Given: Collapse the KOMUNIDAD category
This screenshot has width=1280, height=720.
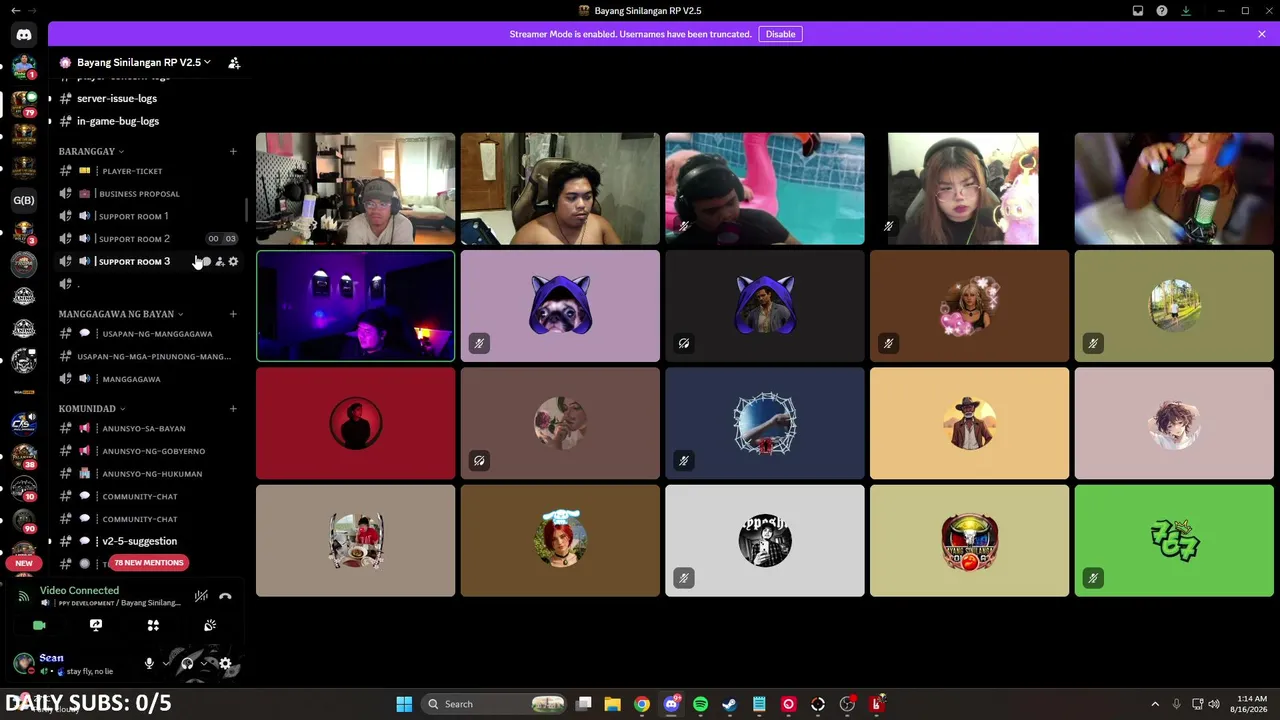Looking at the screenshot, I should [x=92, y=409].
